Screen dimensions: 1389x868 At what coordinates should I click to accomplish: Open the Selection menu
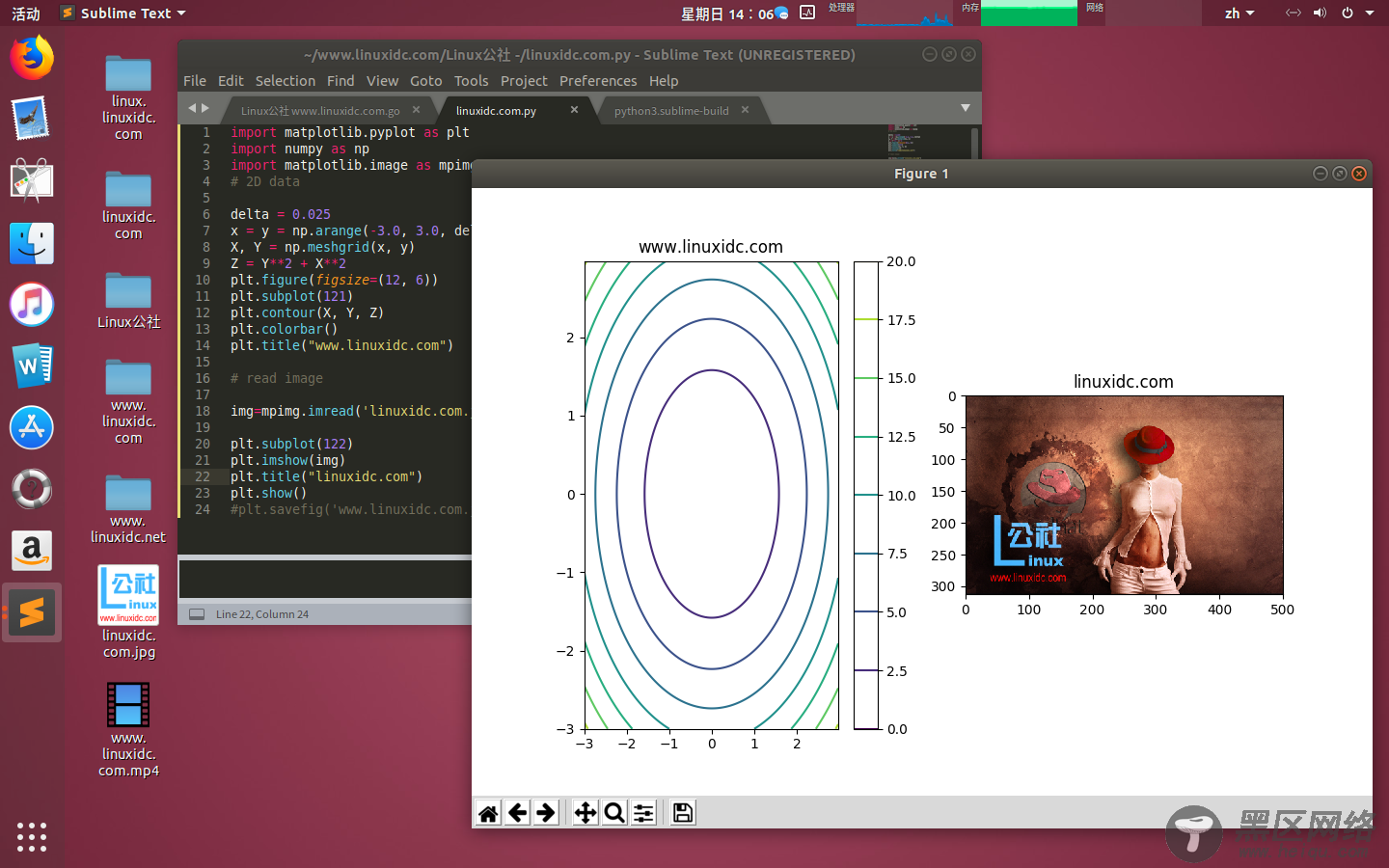[286, 81]
